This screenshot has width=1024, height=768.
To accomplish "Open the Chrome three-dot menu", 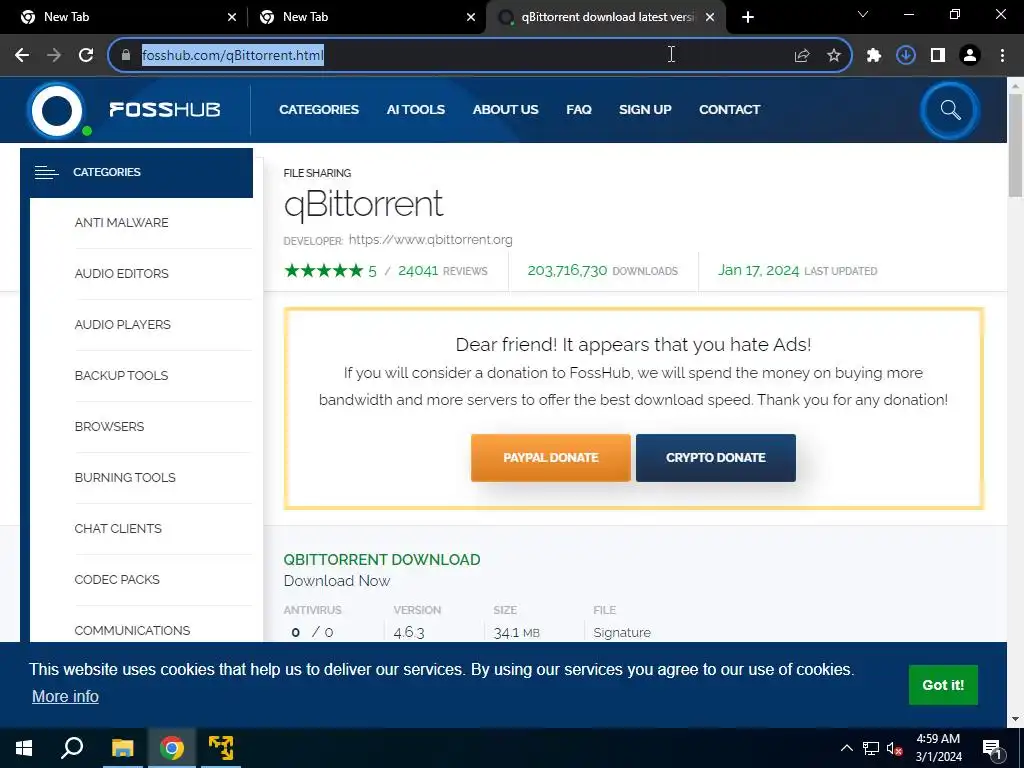I will [x=1002, y=55].
